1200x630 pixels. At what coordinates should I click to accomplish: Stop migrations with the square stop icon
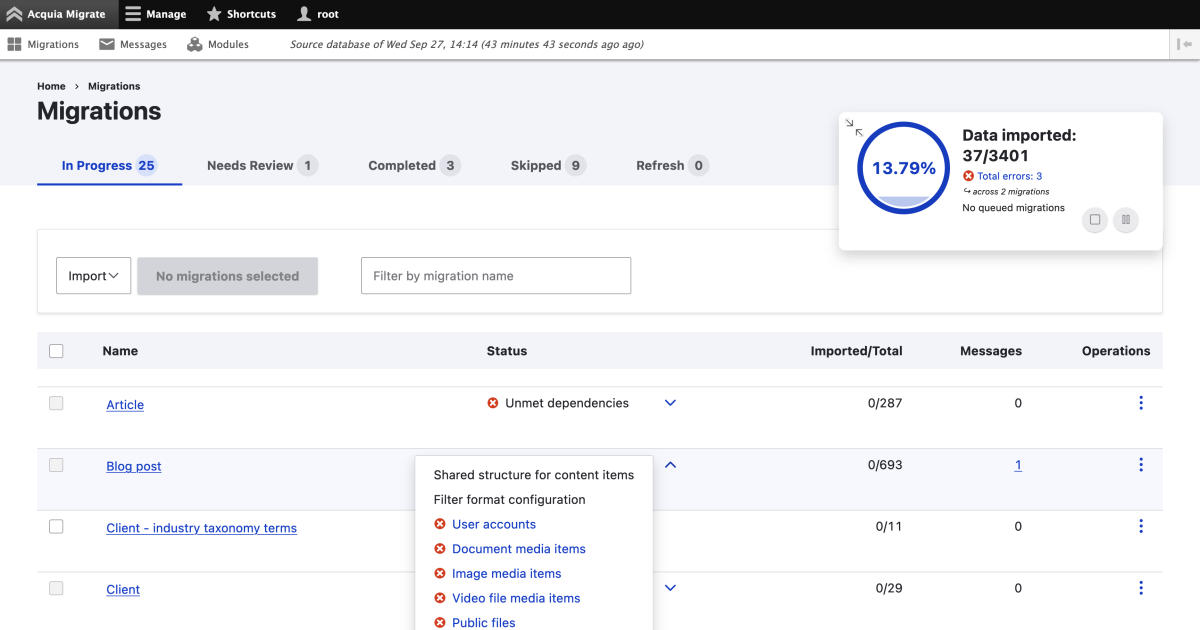pyautogui.click(x=1094, y=220)
